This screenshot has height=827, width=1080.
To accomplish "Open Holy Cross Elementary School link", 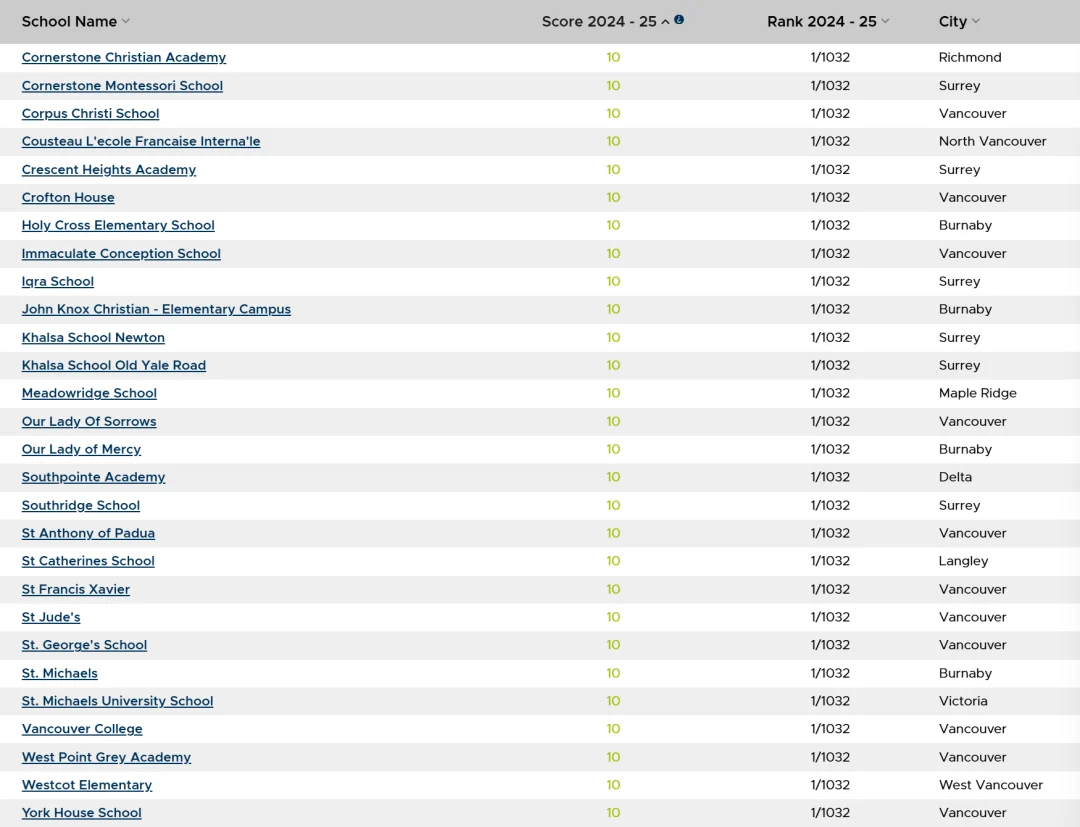I will coord(118,225).
